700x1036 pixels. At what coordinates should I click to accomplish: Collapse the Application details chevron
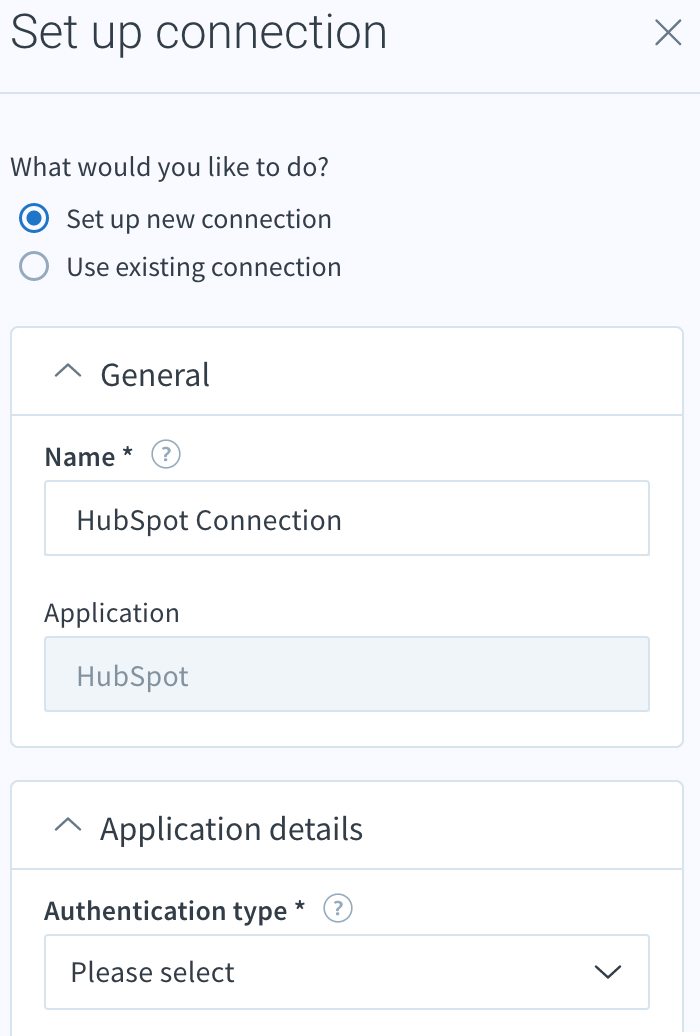pyautogui.click(x=67, y=825)
